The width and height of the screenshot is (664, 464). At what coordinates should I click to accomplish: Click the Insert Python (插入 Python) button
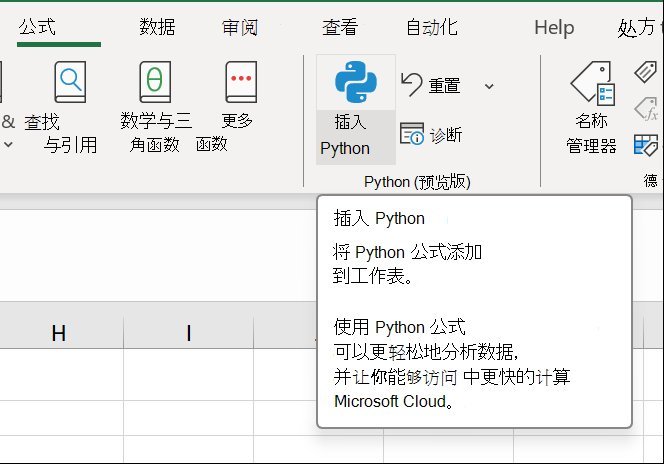(355, 107)
